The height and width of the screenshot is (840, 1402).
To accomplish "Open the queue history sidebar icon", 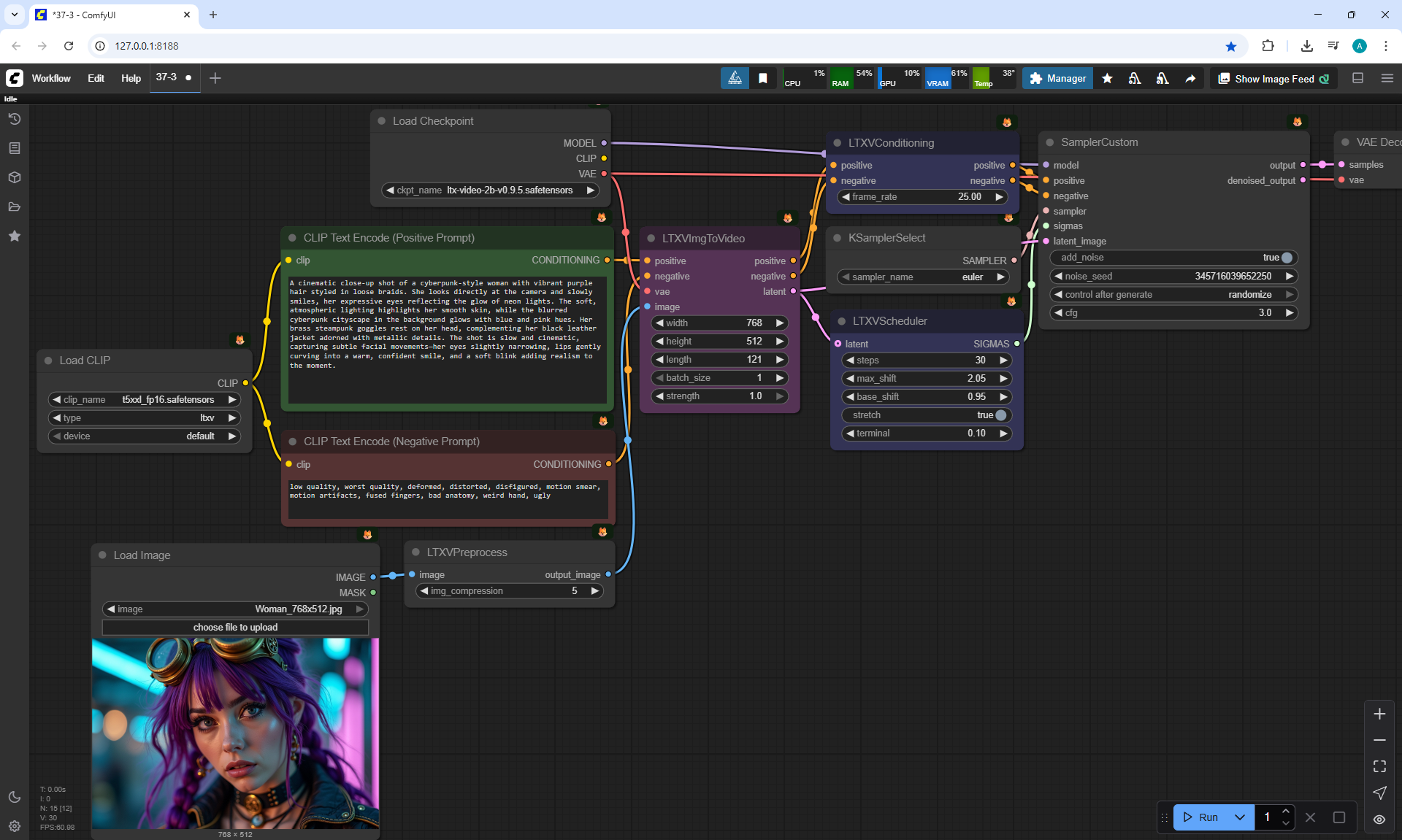I will [x=15, y=119].
